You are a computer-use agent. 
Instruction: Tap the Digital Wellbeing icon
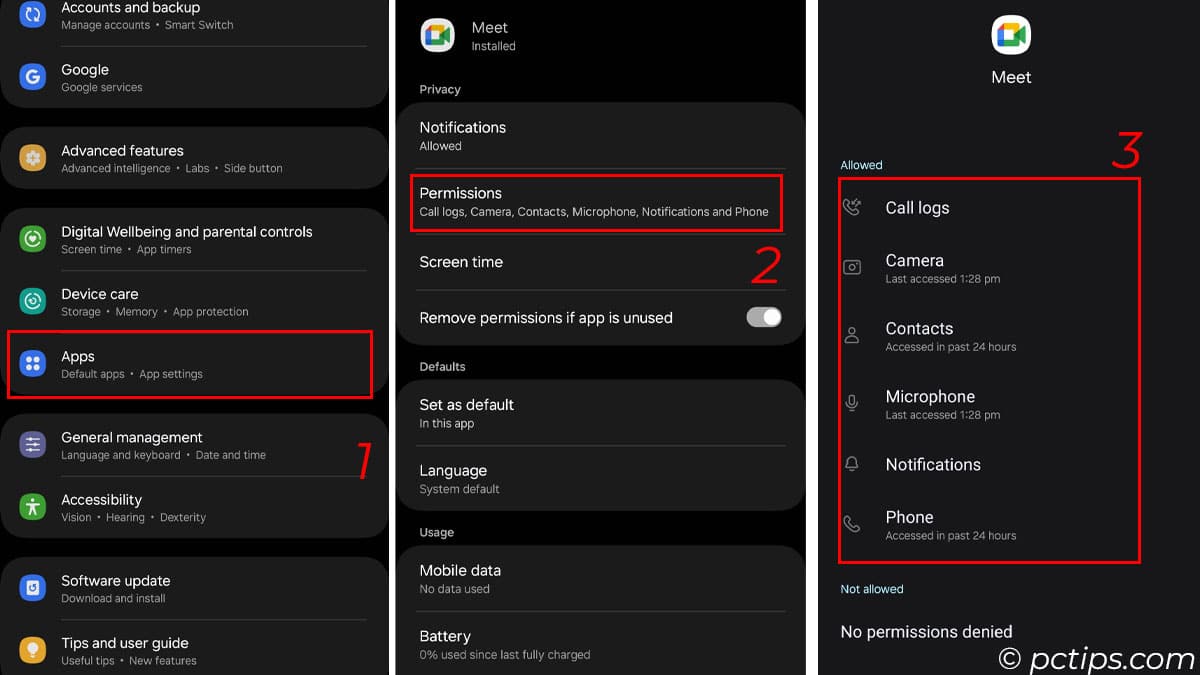pyautogui.click(x=33, y=239)
